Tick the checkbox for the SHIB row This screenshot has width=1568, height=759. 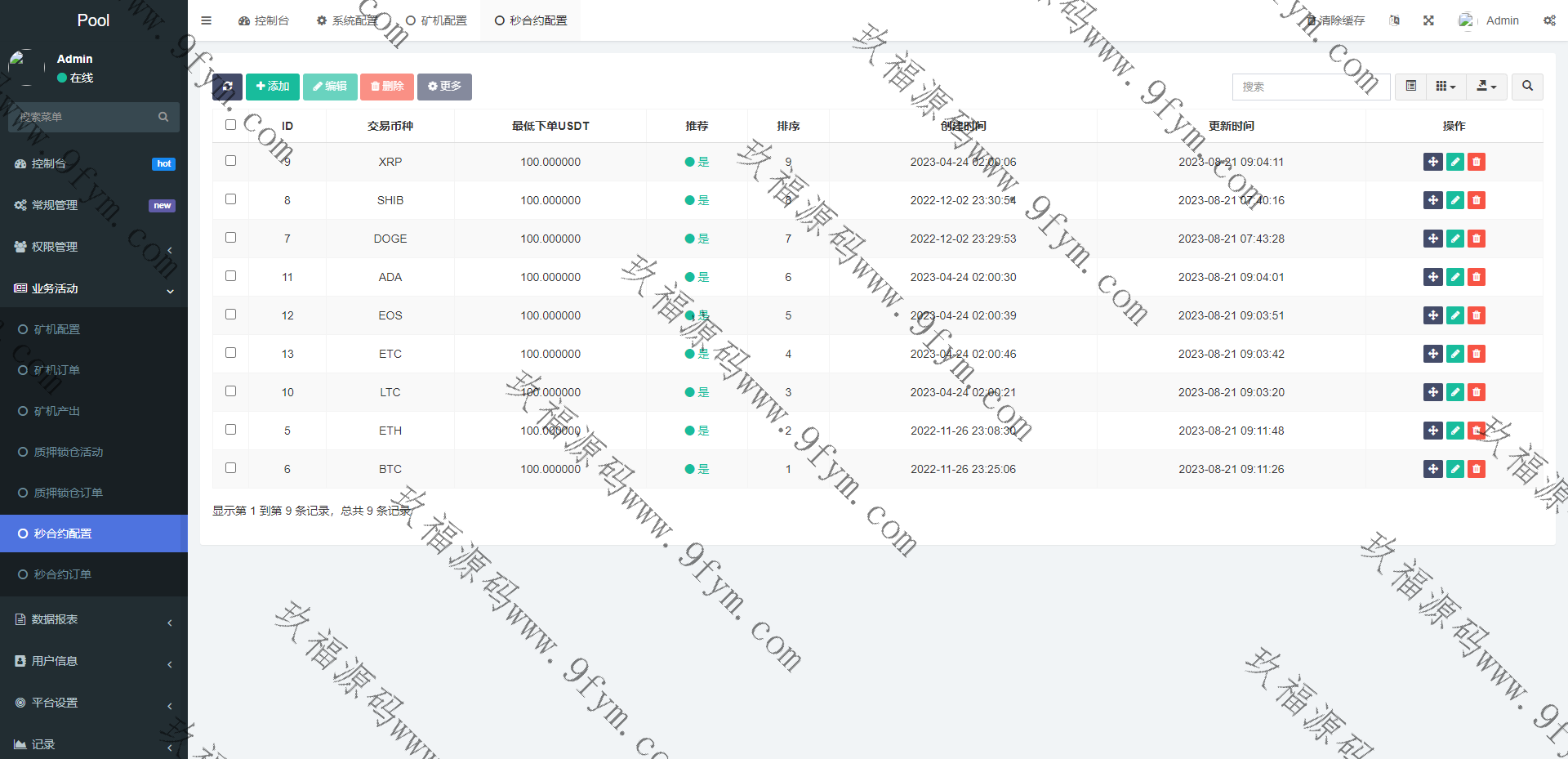(x=230, y=199)
